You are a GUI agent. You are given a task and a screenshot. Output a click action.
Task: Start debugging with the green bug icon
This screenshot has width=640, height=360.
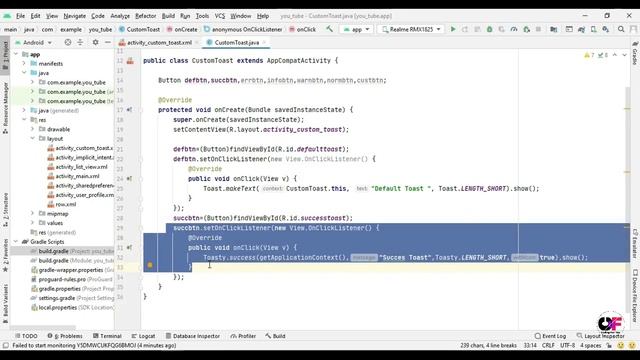point(489,29)
